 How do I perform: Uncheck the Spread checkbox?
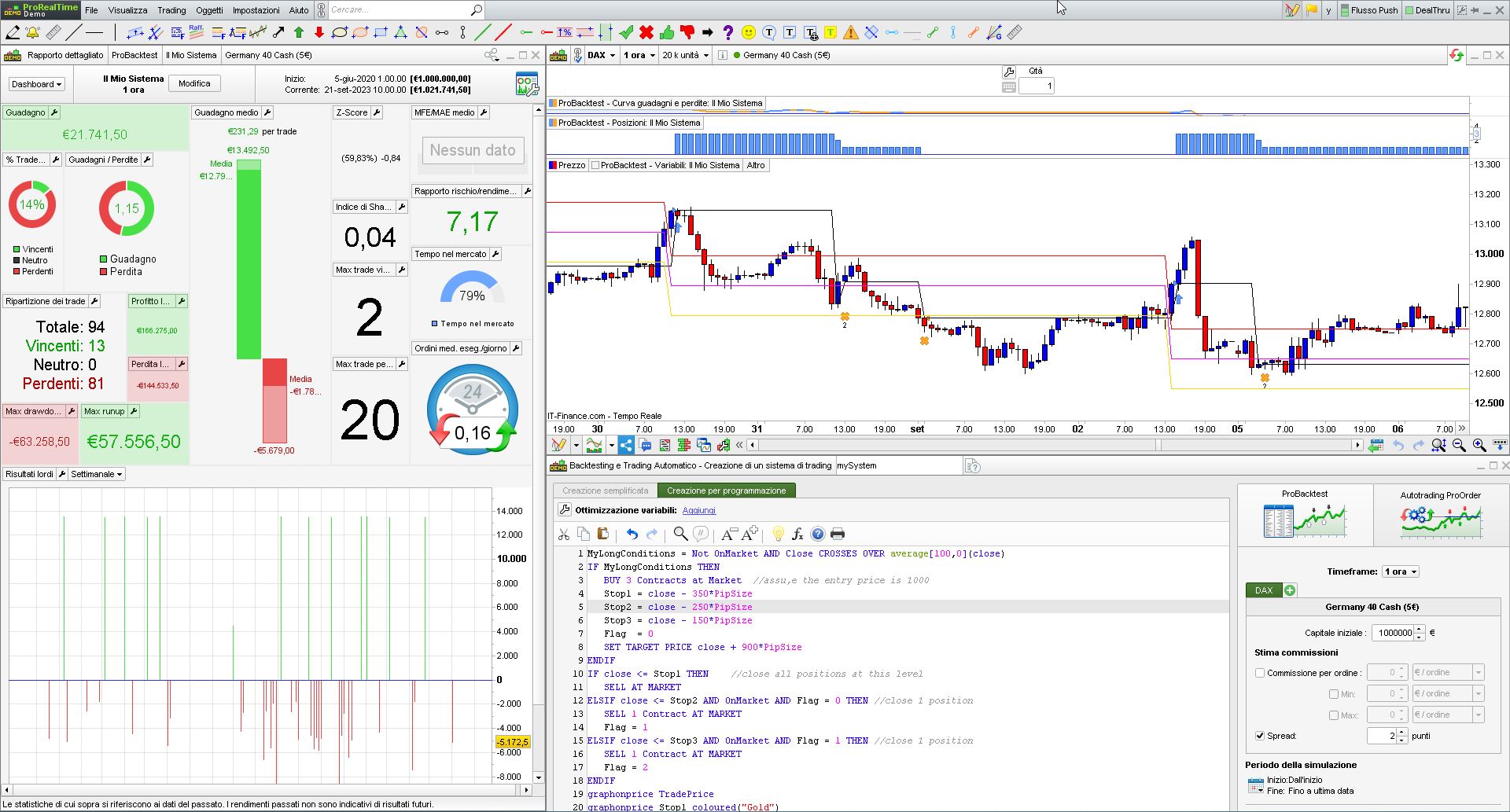(1260, 736)
